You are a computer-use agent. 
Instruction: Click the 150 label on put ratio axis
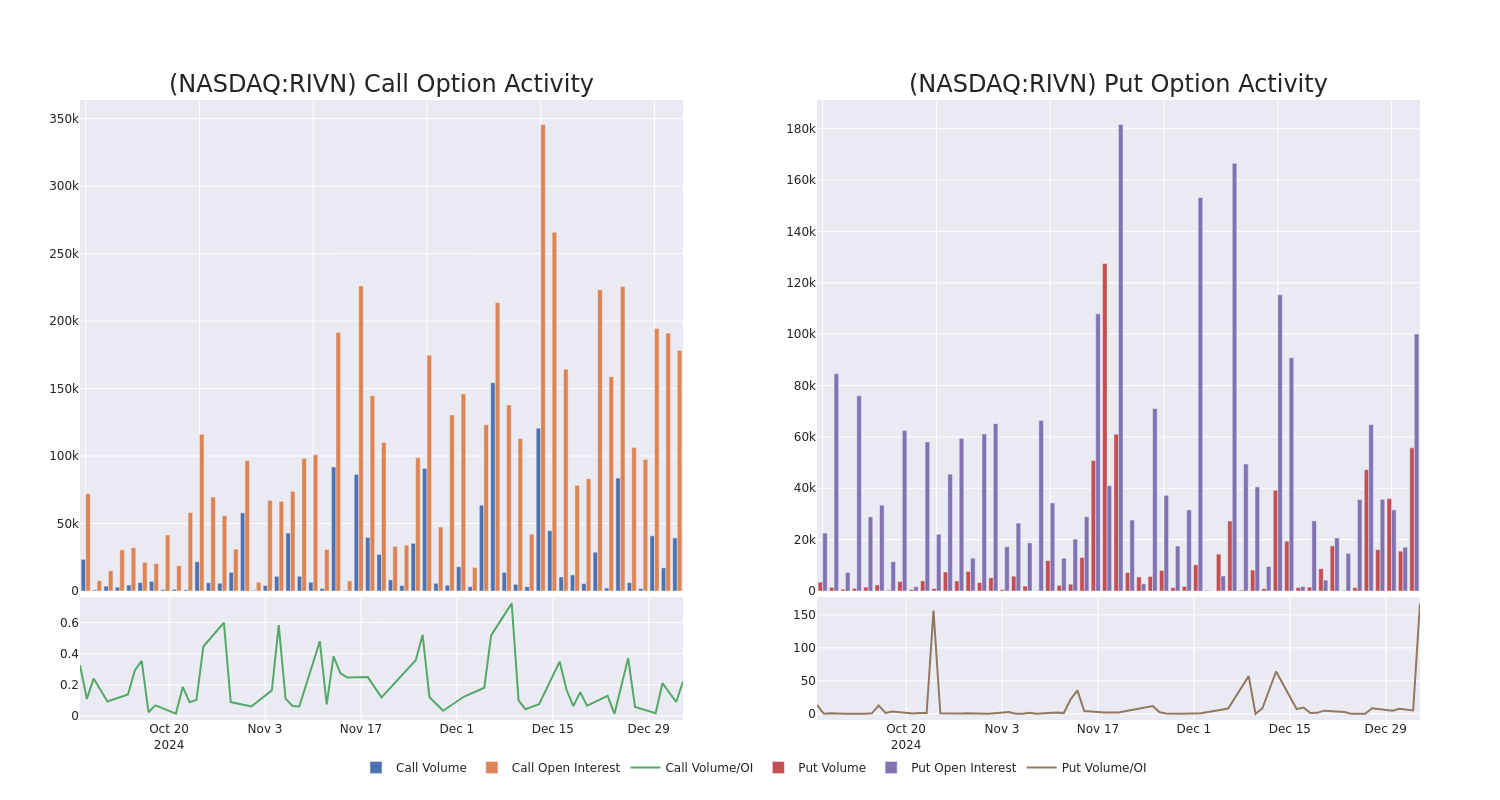point(805,615)
